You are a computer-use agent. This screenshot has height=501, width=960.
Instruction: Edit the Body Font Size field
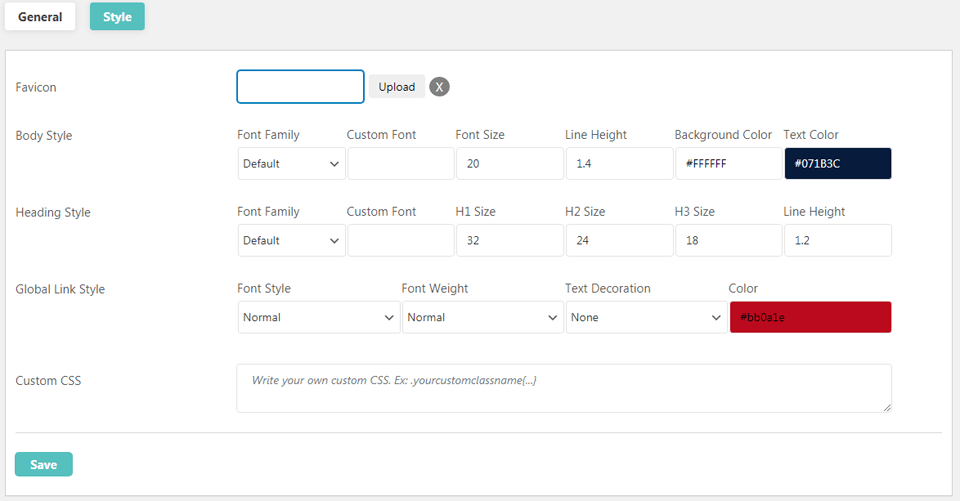point(510,164)
